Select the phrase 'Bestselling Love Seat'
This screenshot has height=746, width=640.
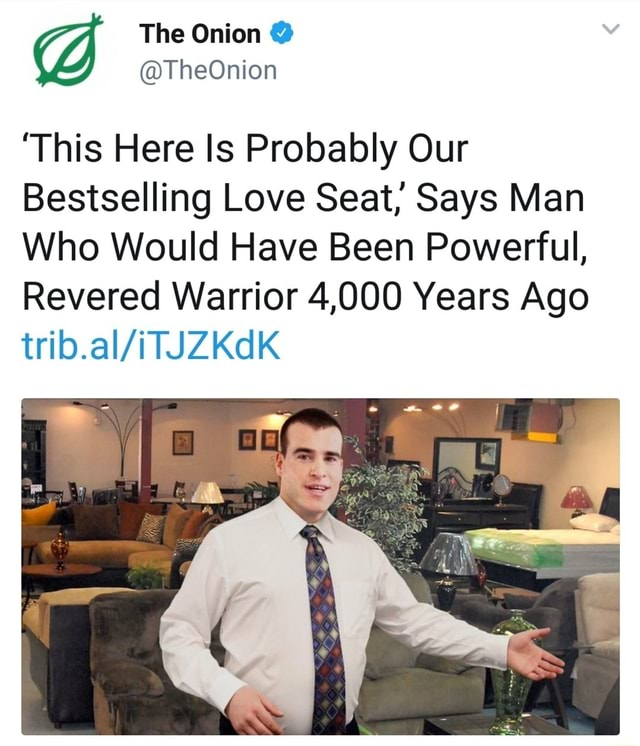click(x=206, y=197)
